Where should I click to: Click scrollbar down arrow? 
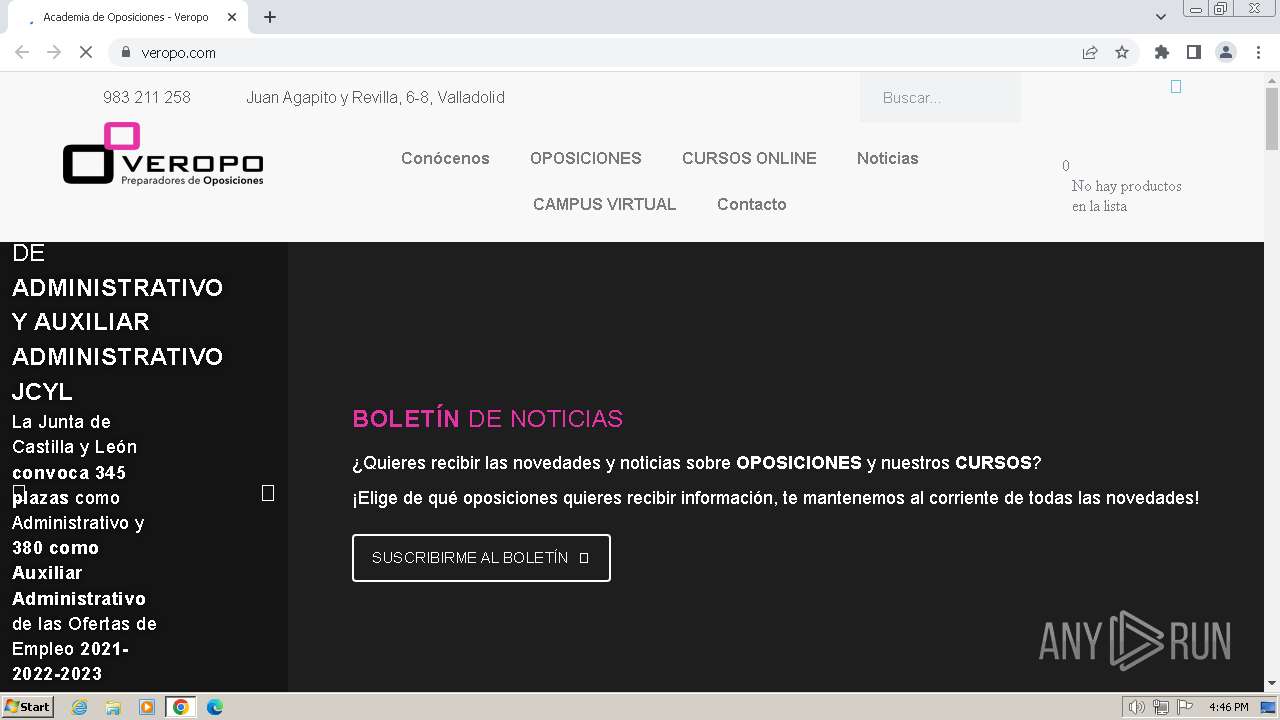[x=1272, y=684]
